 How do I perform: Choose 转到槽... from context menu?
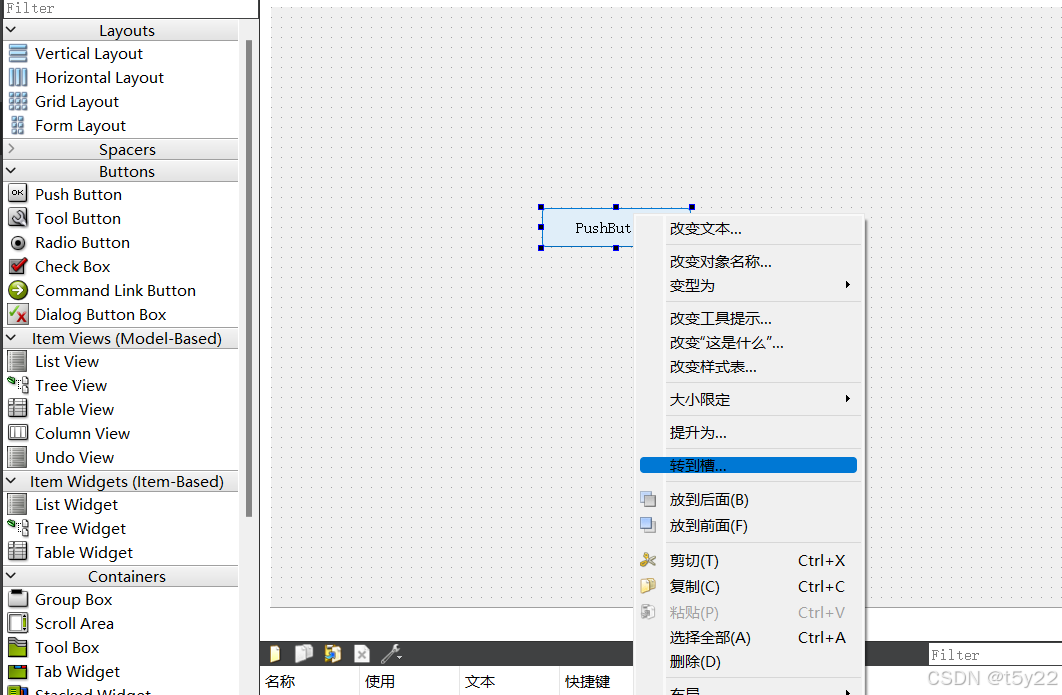[x=748, y=465]
